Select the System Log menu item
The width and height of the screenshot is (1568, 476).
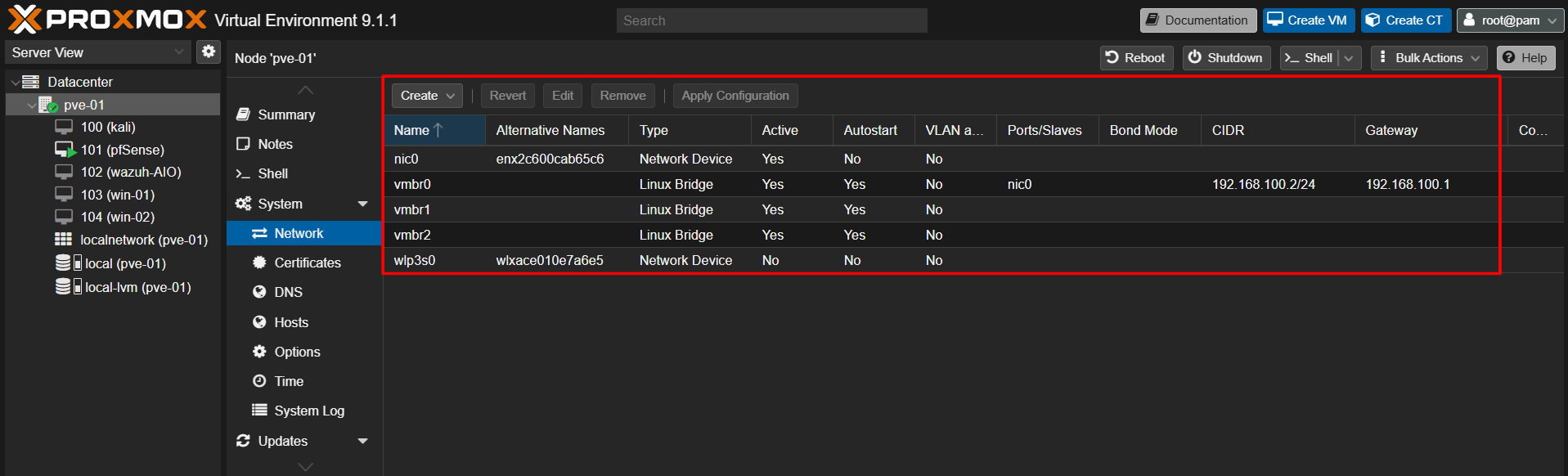[303, 411]
